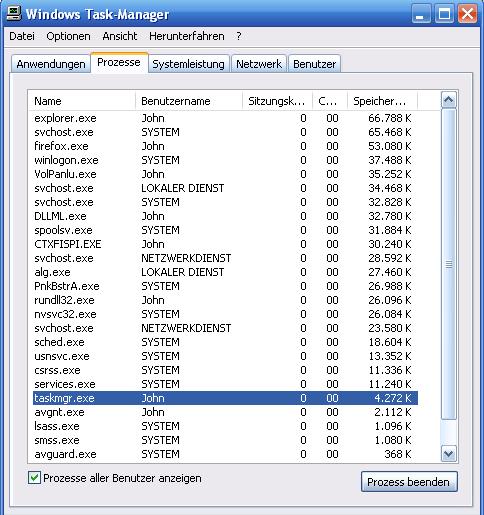Switch to the Systemleistung tab
The image size is (484, 515).
(x=188, y=64)
